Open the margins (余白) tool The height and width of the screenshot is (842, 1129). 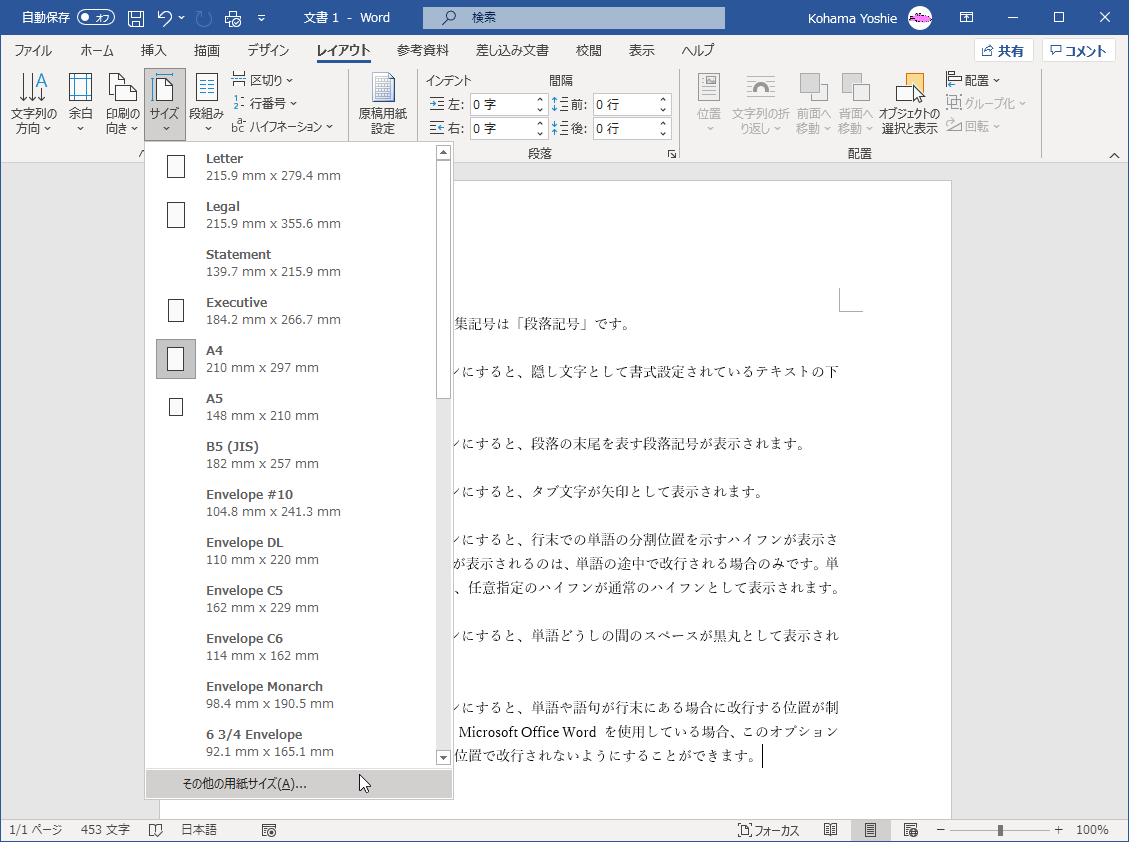(x=80, y=104)
